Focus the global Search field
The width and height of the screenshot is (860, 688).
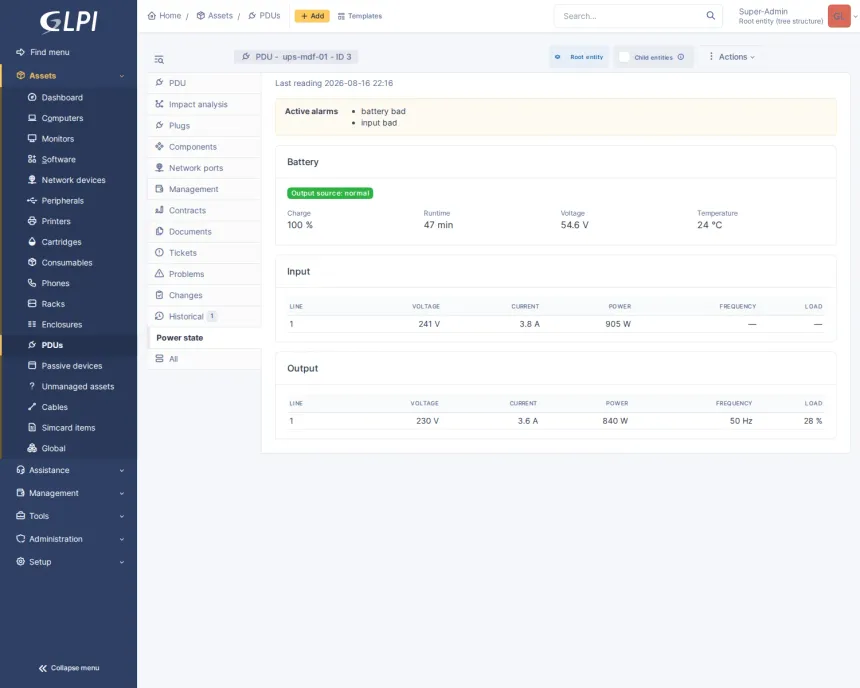coord(631,16)
